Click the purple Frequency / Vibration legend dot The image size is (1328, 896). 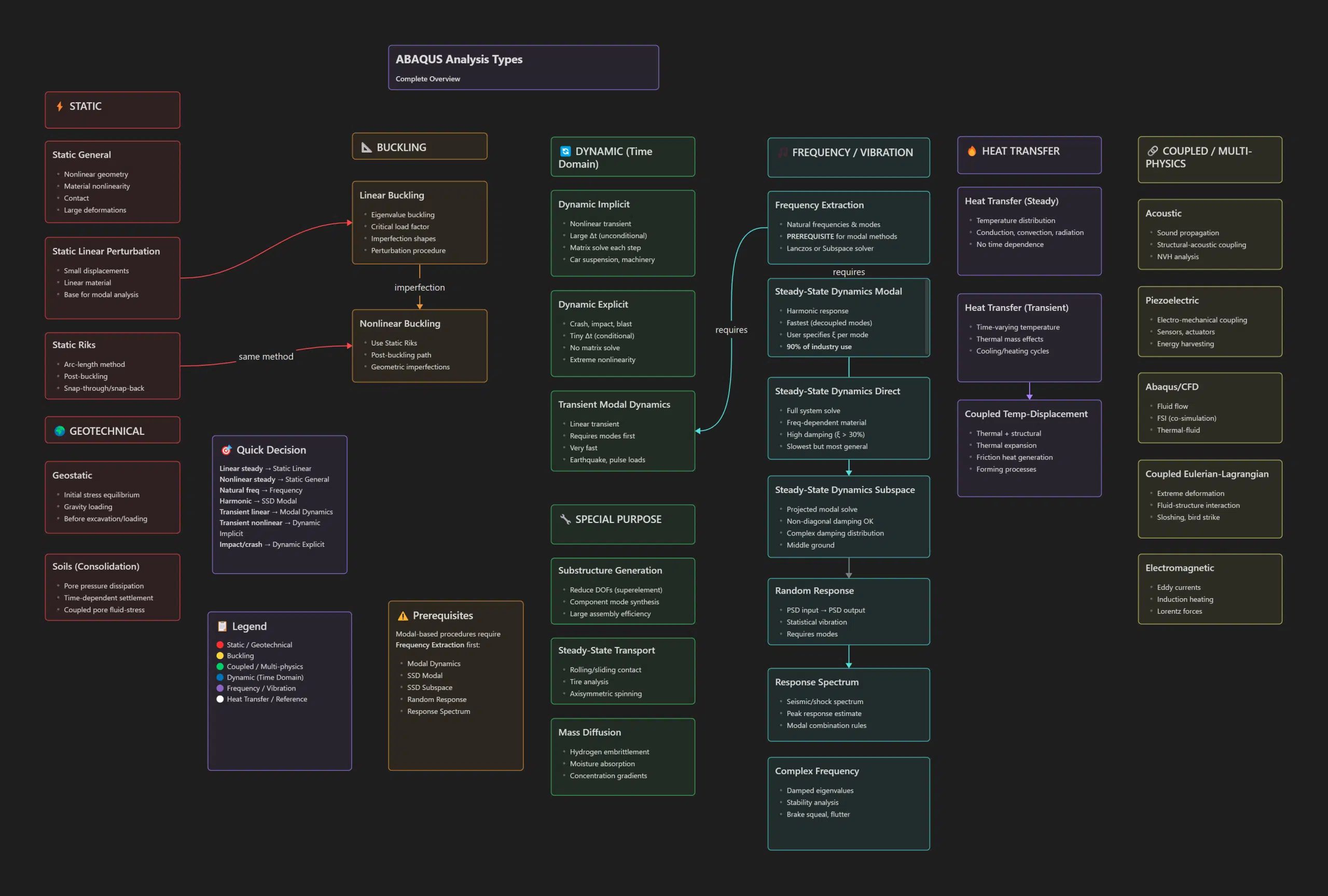(x=220, y=688)
